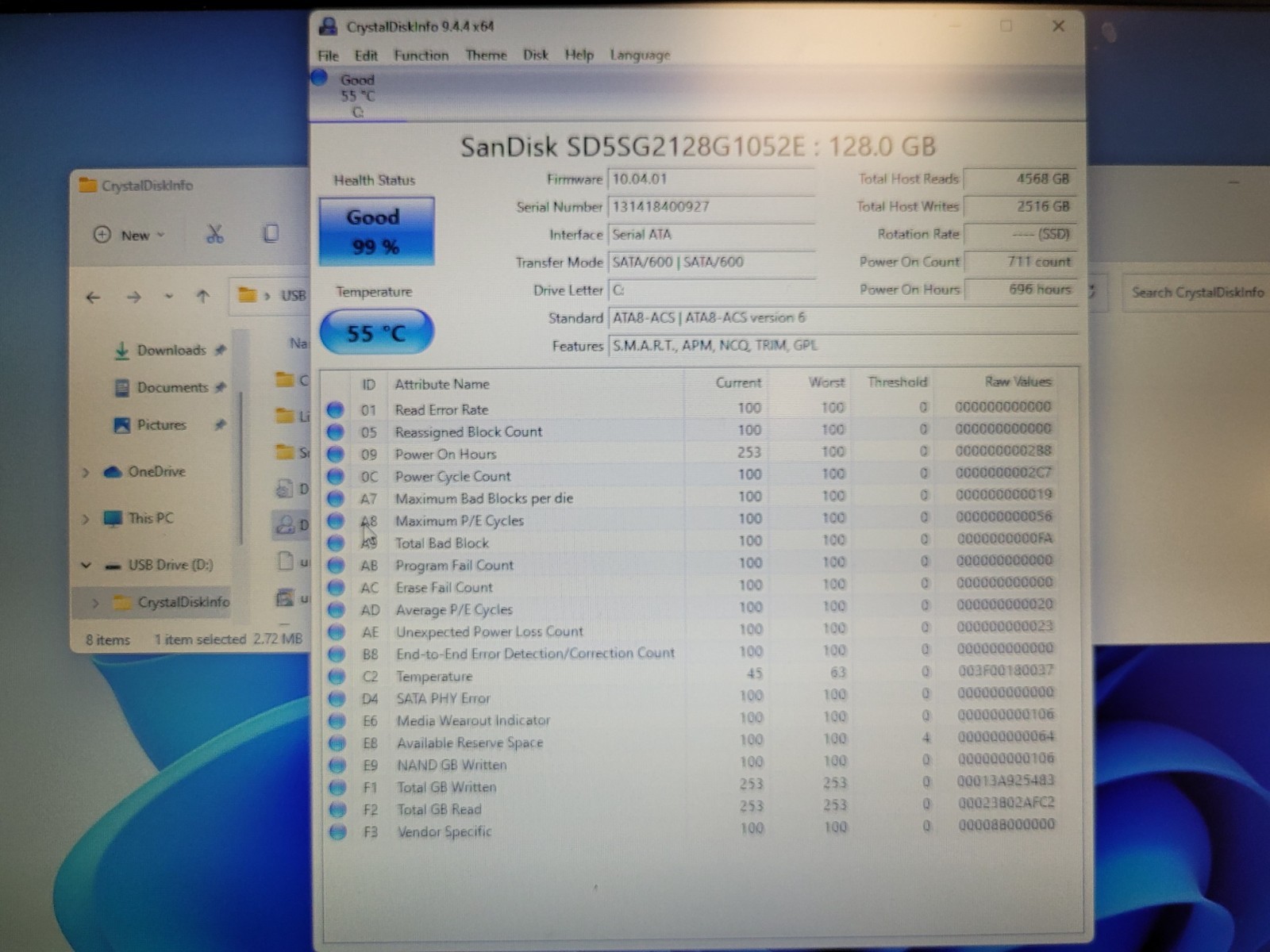Viewport: 1270px width, 952px height.
Task: Click the status icon for Average P/E Cycles
Action: [337, 609]
